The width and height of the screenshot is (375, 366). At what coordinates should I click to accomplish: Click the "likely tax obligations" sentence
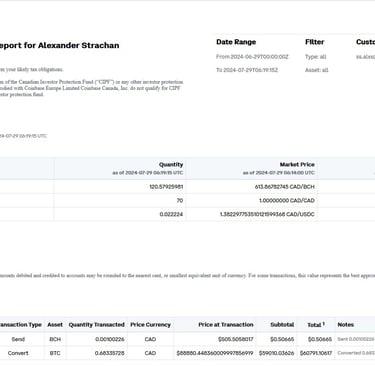point(32,70)
